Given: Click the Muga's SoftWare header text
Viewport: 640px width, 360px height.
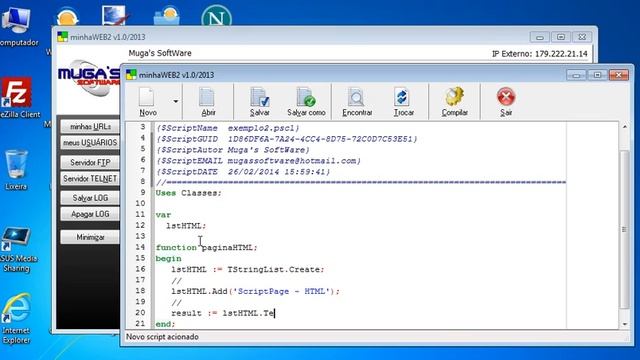Looking at the screenshot, I should click(x=160, y=53).
